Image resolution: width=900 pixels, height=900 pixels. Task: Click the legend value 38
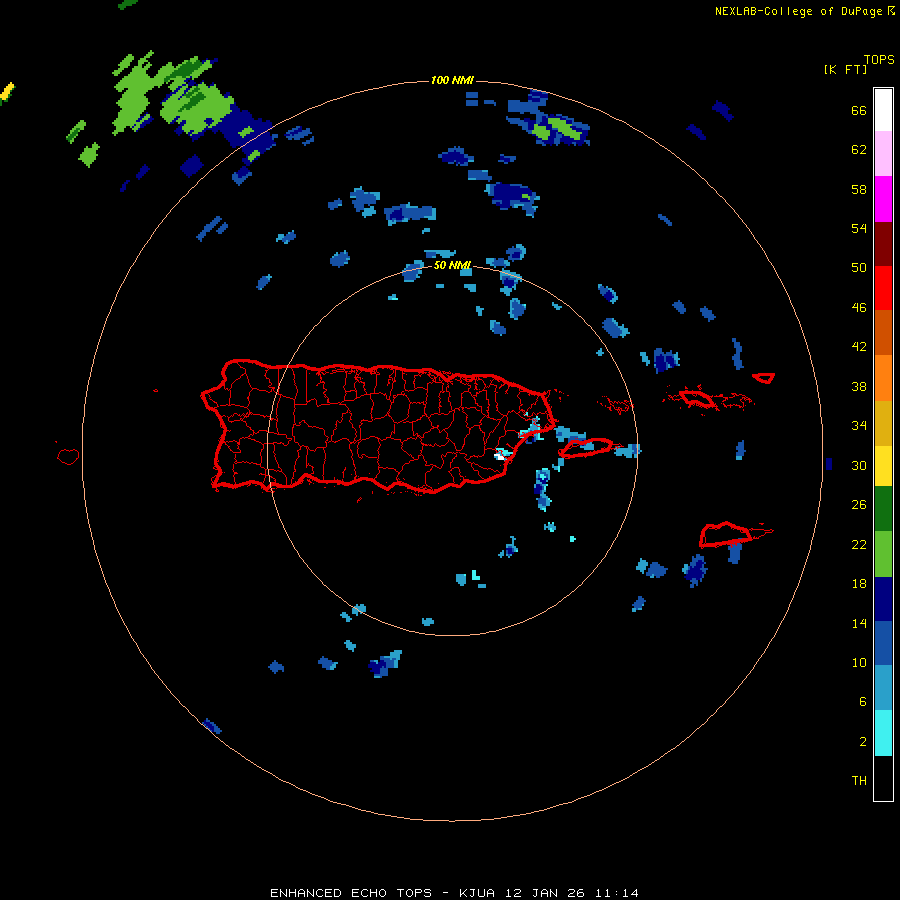pos(859,387)
